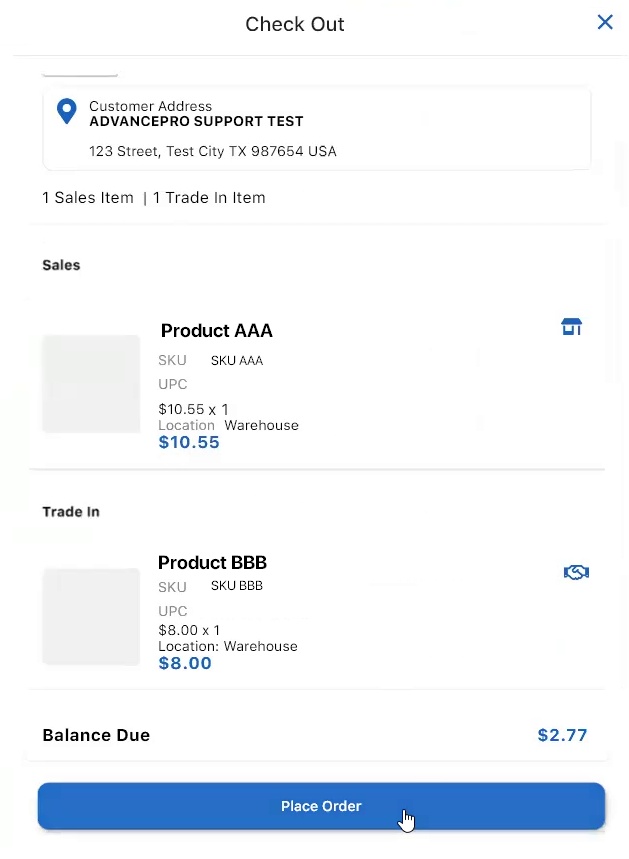Open the Product AAA image thumbnail

(91, 384)
